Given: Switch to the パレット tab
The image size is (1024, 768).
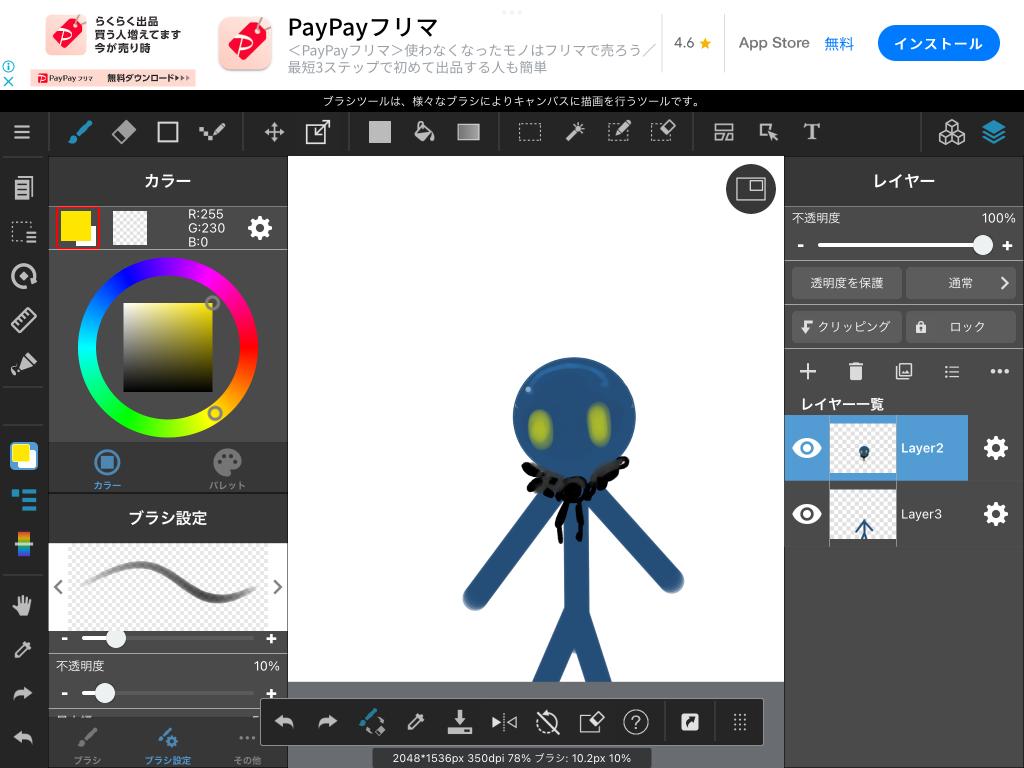Looking at the screenshot, I should coord(227,468).
